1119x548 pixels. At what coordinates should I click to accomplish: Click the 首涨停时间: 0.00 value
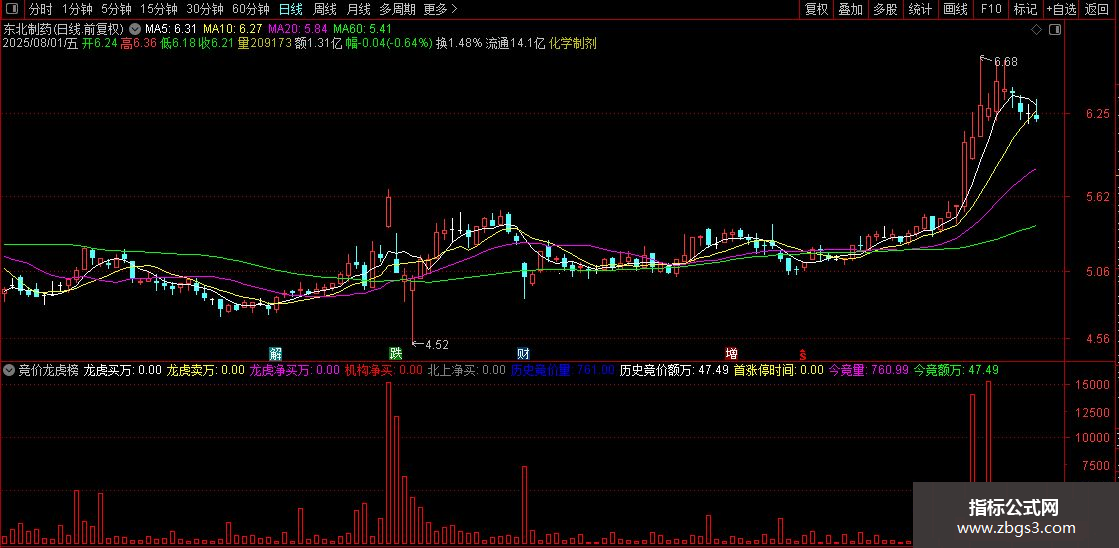pyautogui.click(x=778, y=370)
